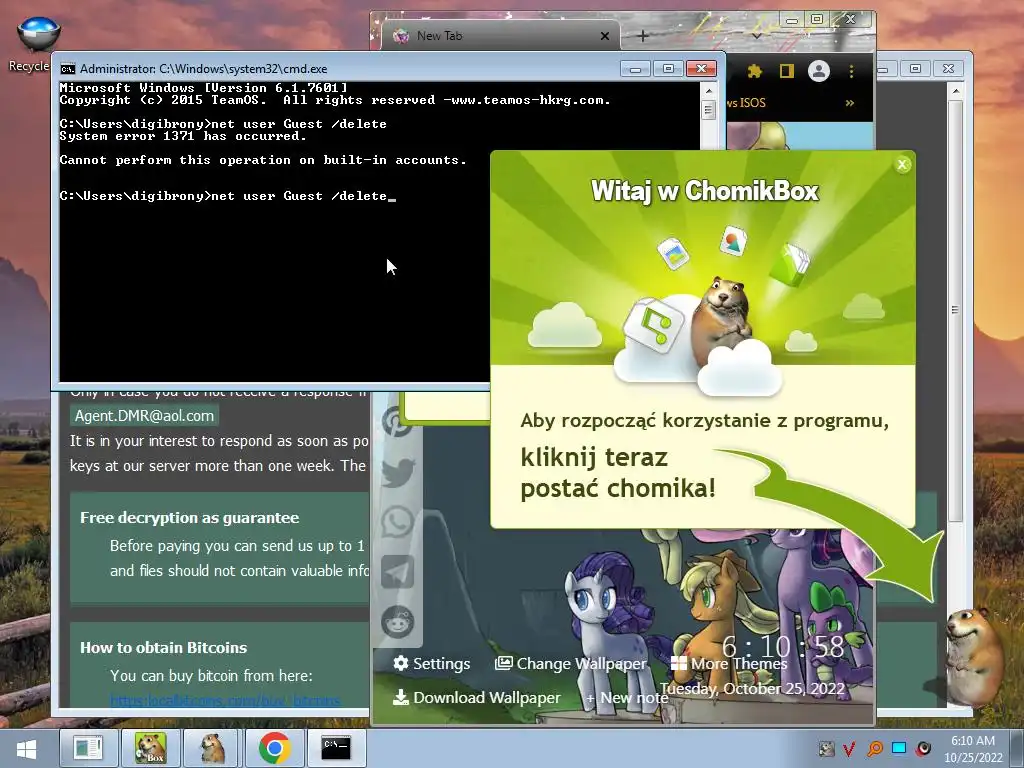Open Settings on new tab page
This screenshot has width=1024, height=768.
tap(431, 664)
